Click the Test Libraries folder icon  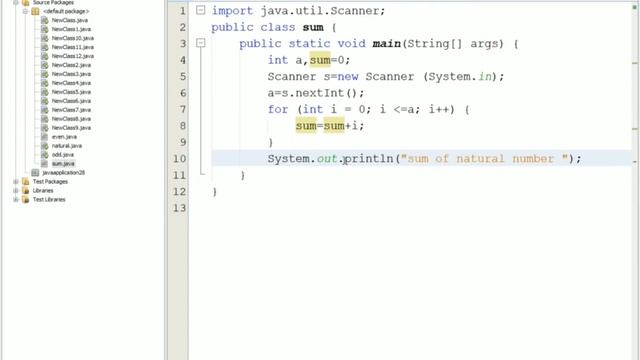[25, 200]
